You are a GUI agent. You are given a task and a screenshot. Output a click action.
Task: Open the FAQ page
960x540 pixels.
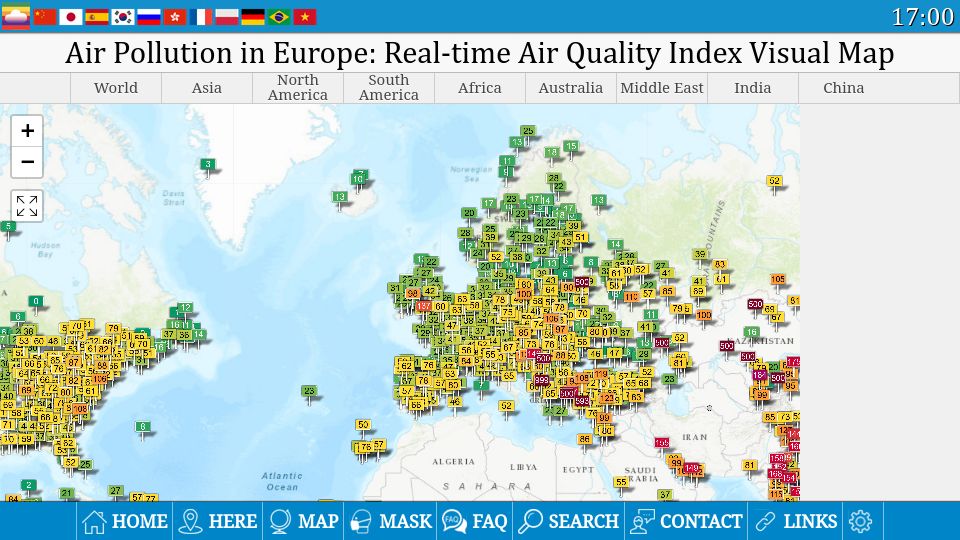tap(475, 521)
